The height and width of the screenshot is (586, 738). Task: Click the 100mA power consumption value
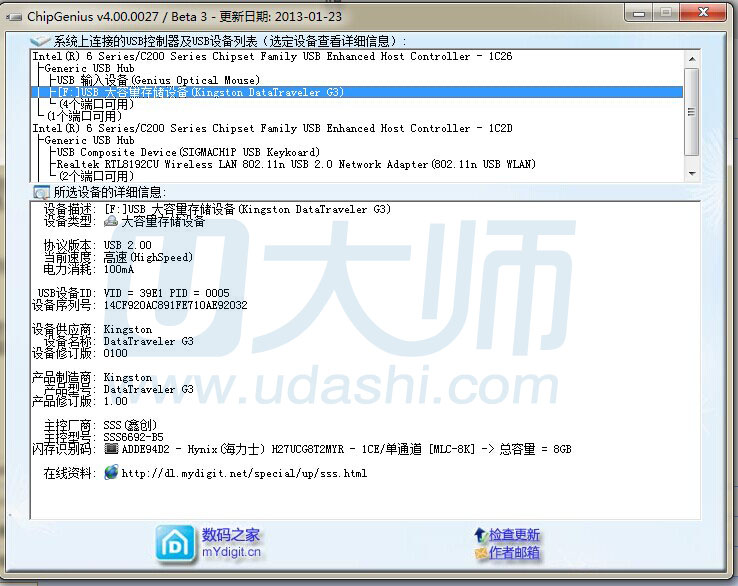(x=119, y=269)
